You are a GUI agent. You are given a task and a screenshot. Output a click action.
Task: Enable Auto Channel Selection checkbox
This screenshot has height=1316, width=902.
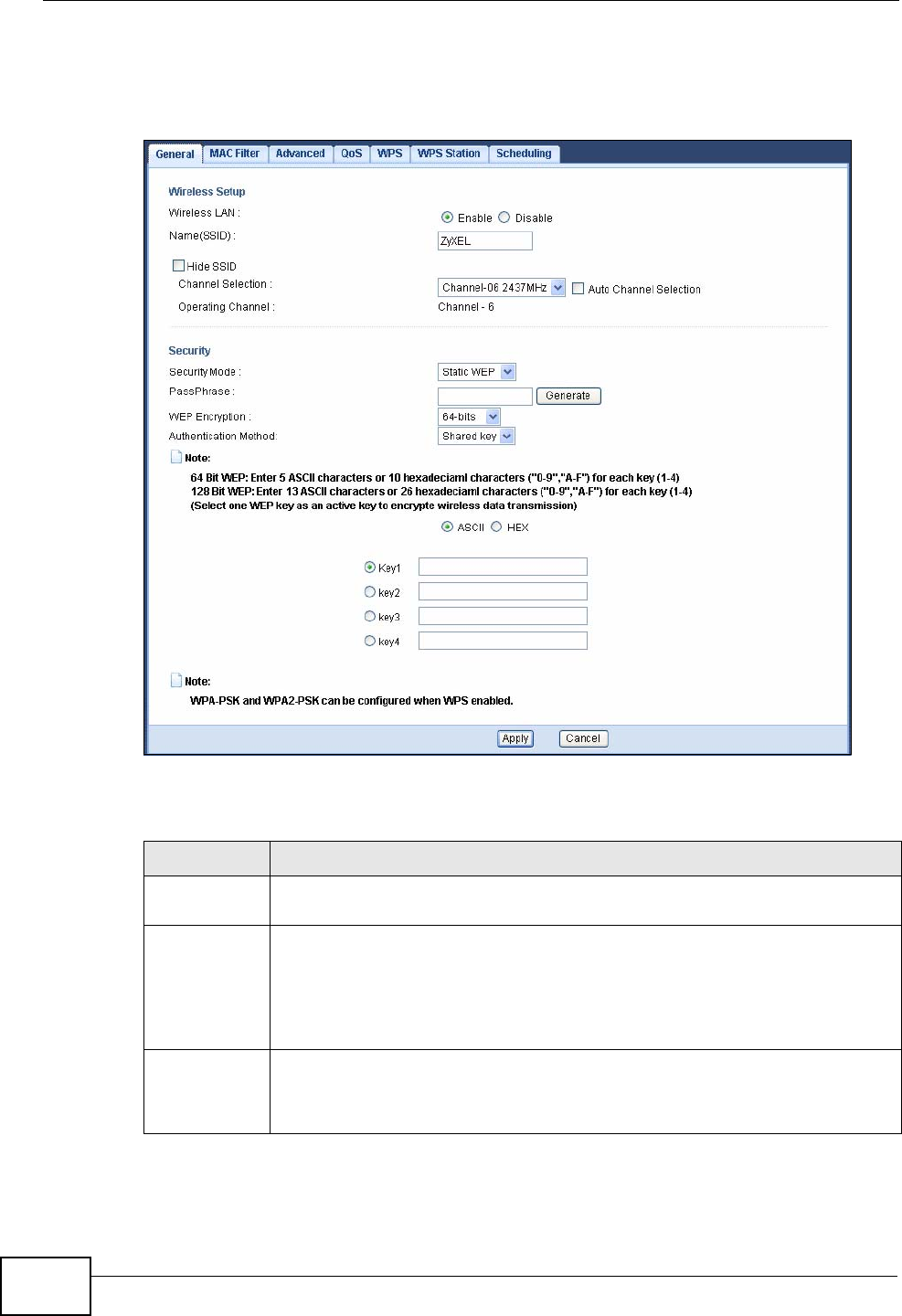578,289
